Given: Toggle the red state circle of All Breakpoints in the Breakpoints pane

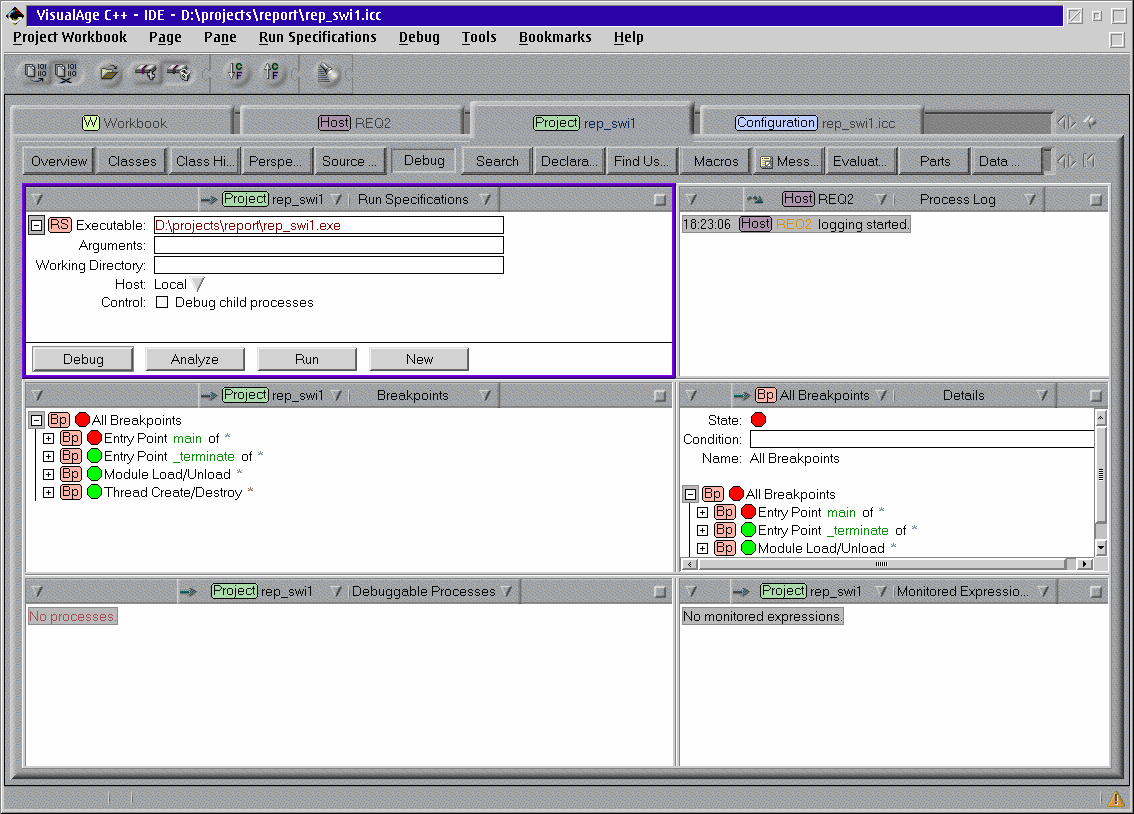Looking at the screenshot, I should [82, 420].
